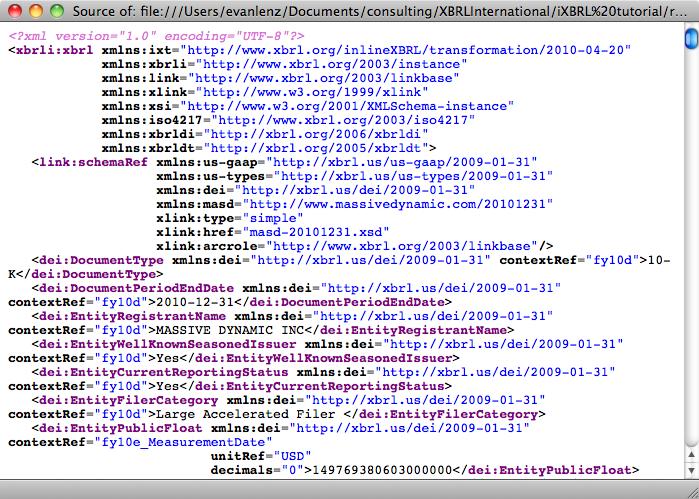The width and height of the screenshot is (699, 499).
Task: Click the xmlns:xlink attribute name
Action: pos(144,92)
